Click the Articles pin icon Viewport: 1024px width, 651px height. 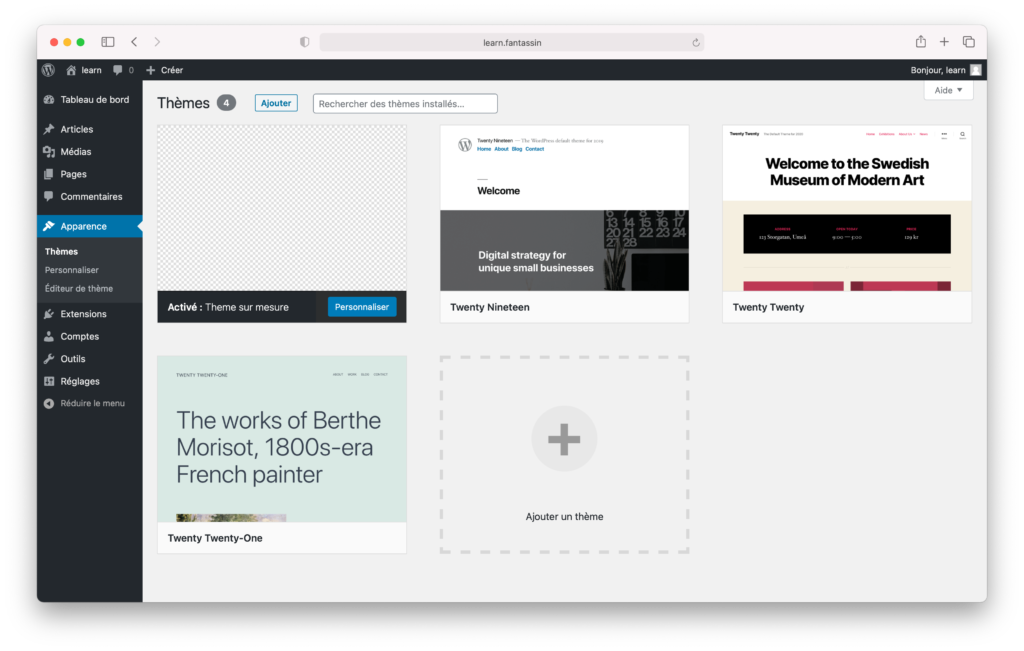pyautogui.click(x=49, y=129)
